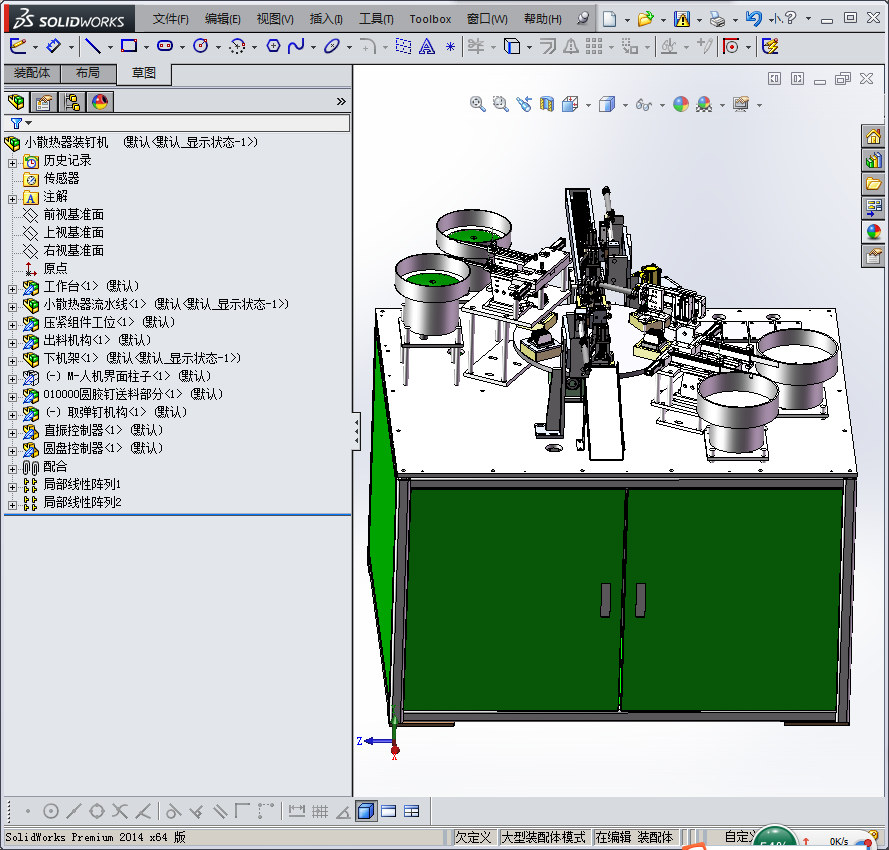Switch to the 装配体 tab
The width and height of the screenshot is (889, 850).
pos(31,73)
